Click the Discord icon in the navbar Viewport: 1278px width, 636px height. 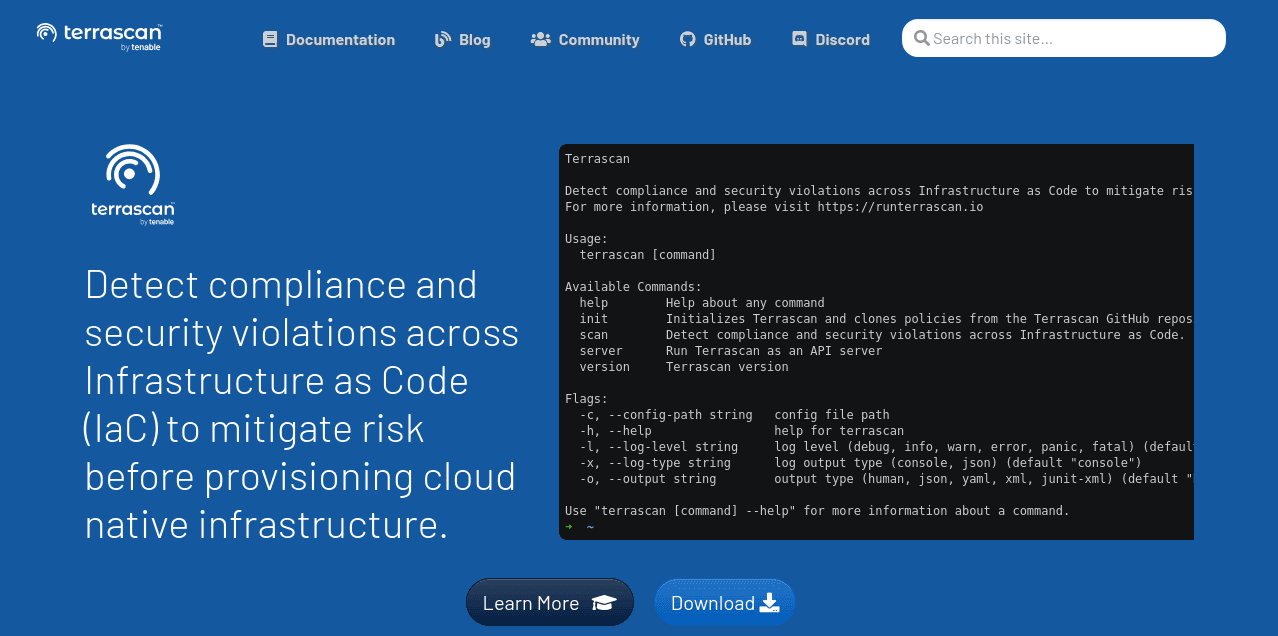[x=800, y=39]
